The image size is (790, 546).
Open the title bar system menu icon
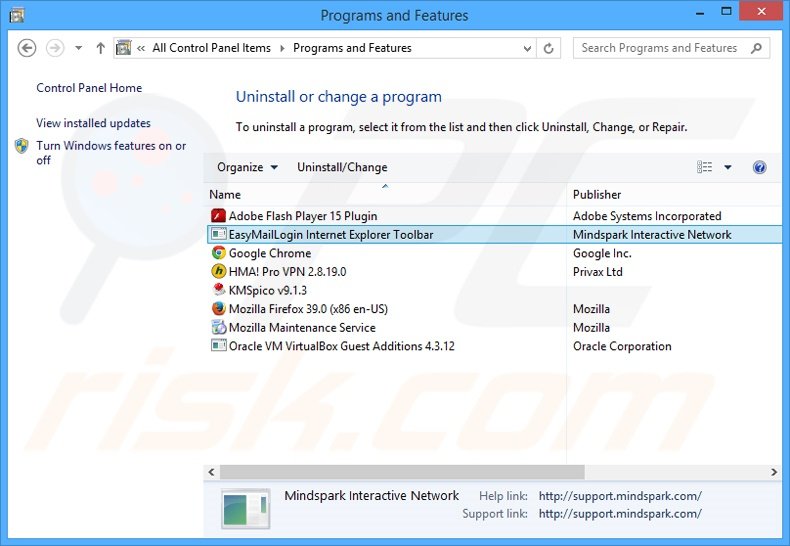click(17, 15)
